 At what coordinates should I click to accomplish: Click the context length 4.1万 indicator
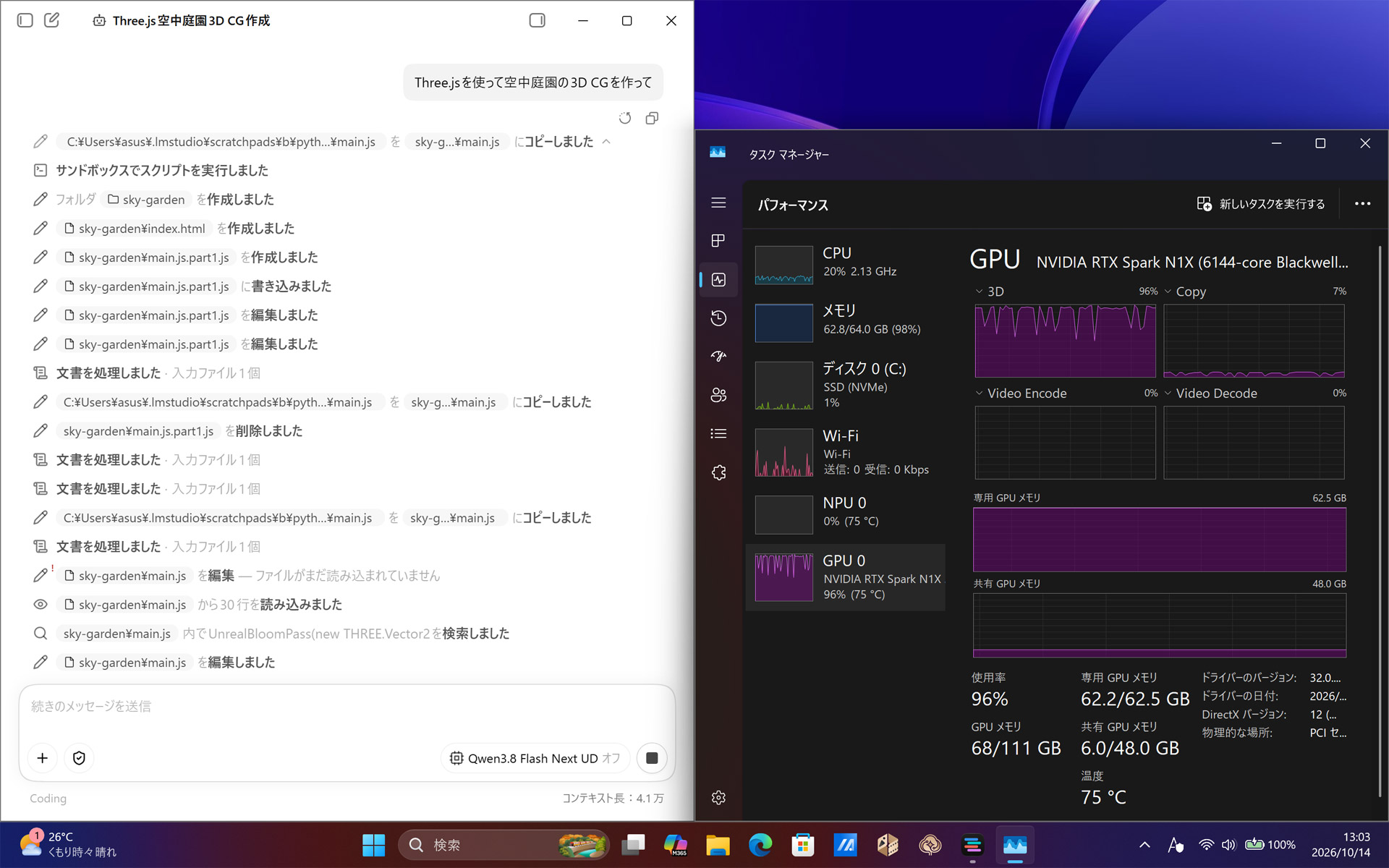click(x=613, y=799)
